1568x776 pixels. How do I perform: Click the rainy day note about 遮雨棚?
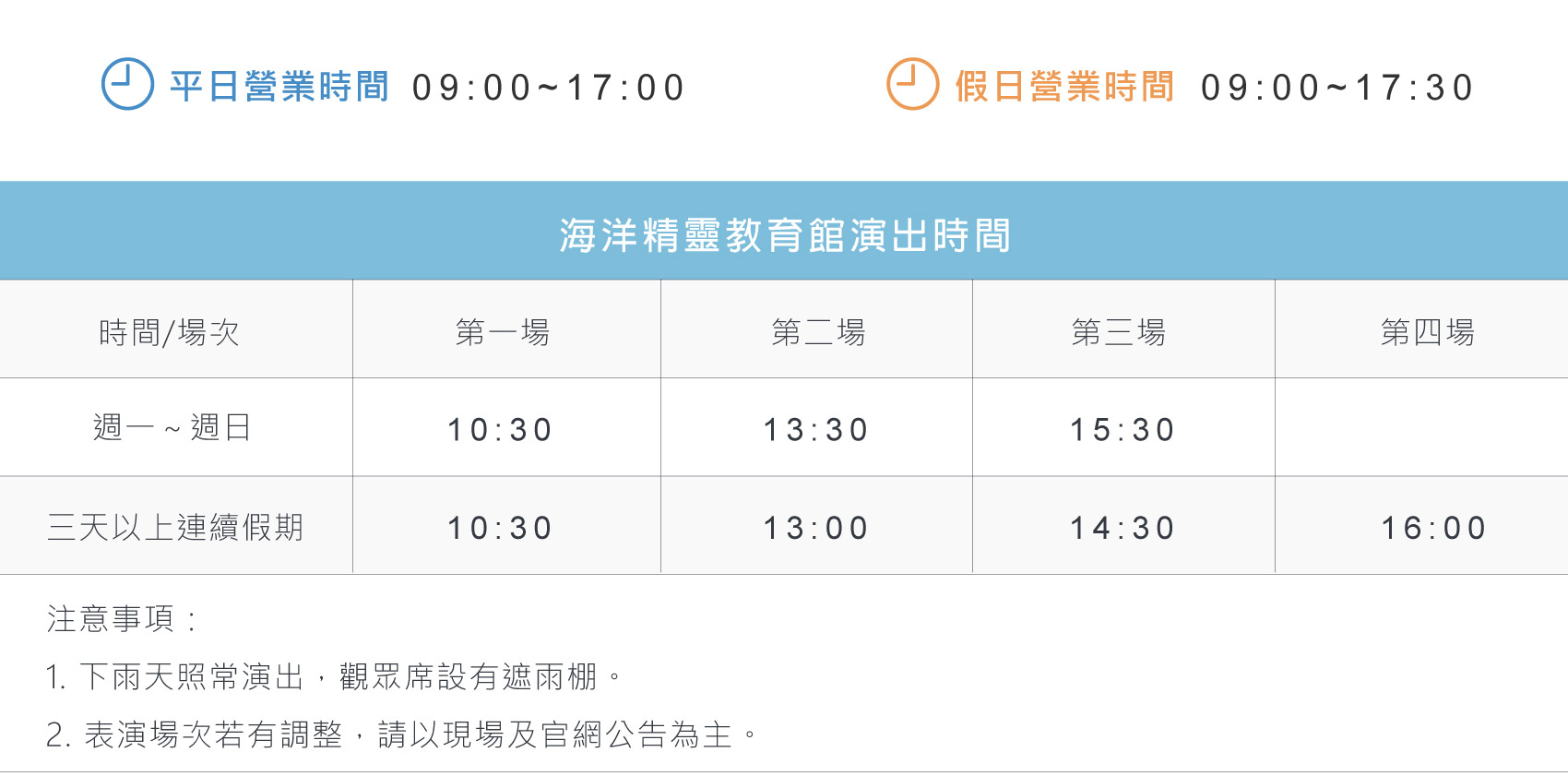[334, 677]
